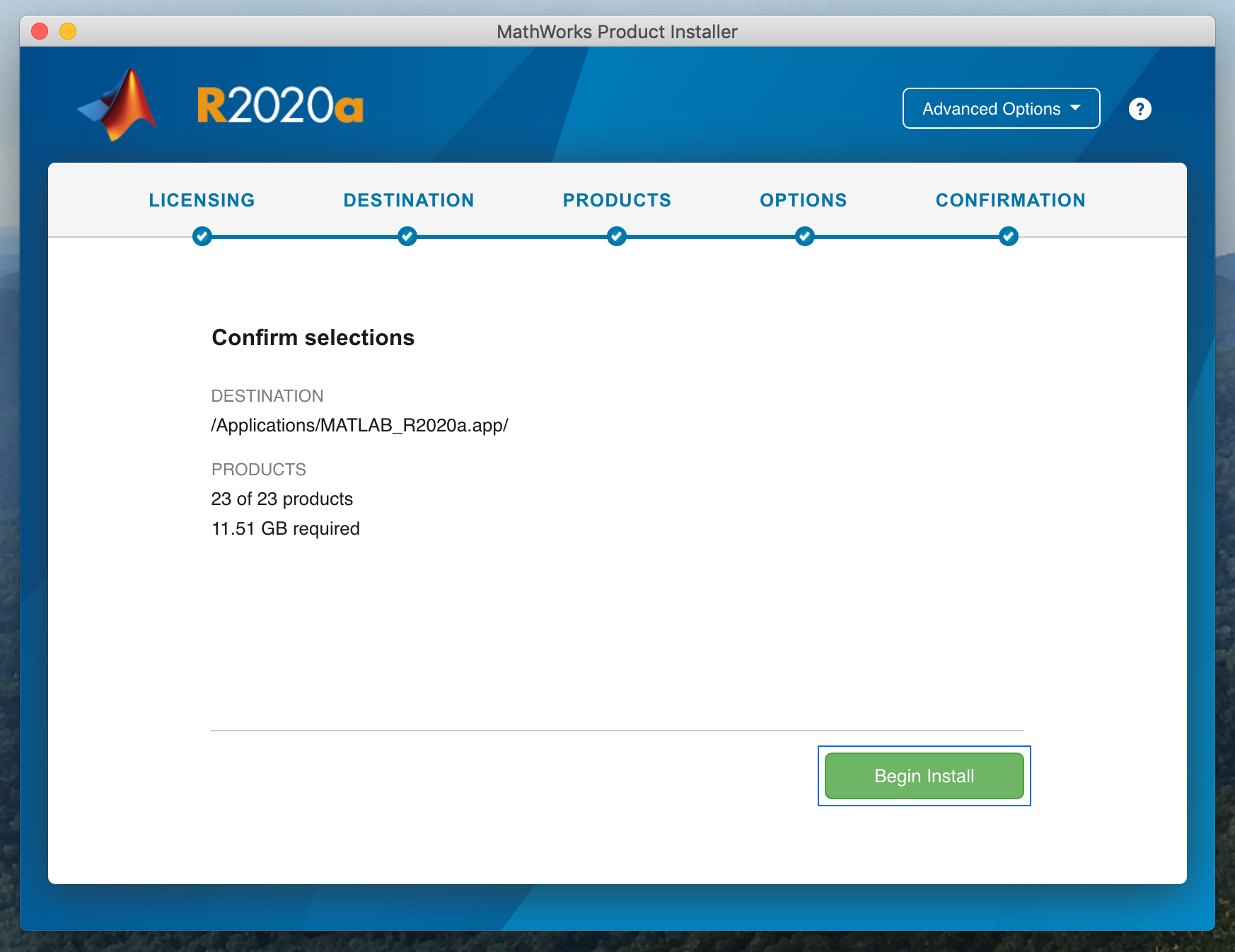Select the CONFIRMATION step label
Screen dimensions: 1235x952
click(1010, 200)
